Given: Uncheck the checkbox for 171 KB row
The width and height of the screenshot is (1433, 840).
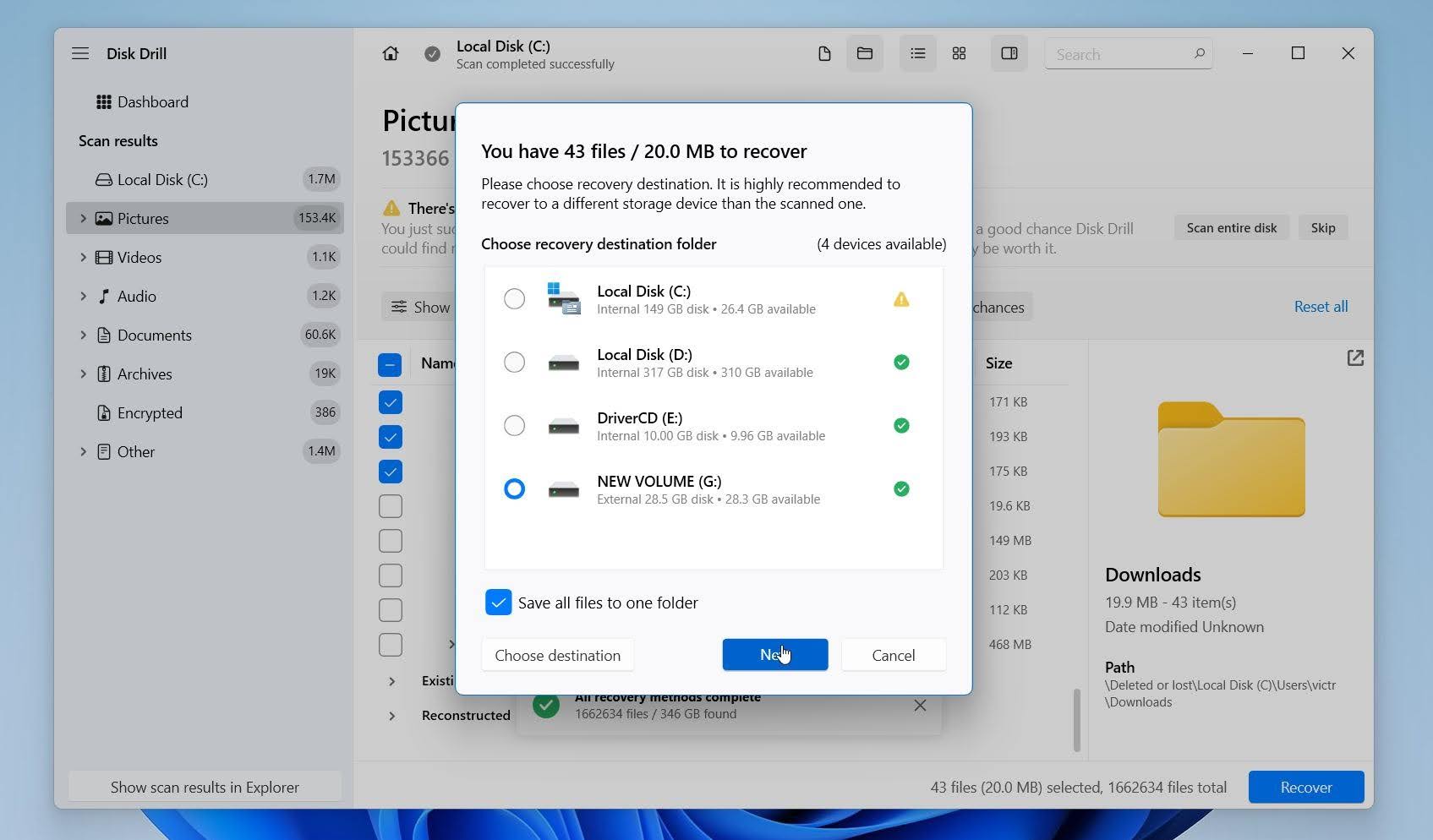Looking at the screenshot, I should point(390,402).
